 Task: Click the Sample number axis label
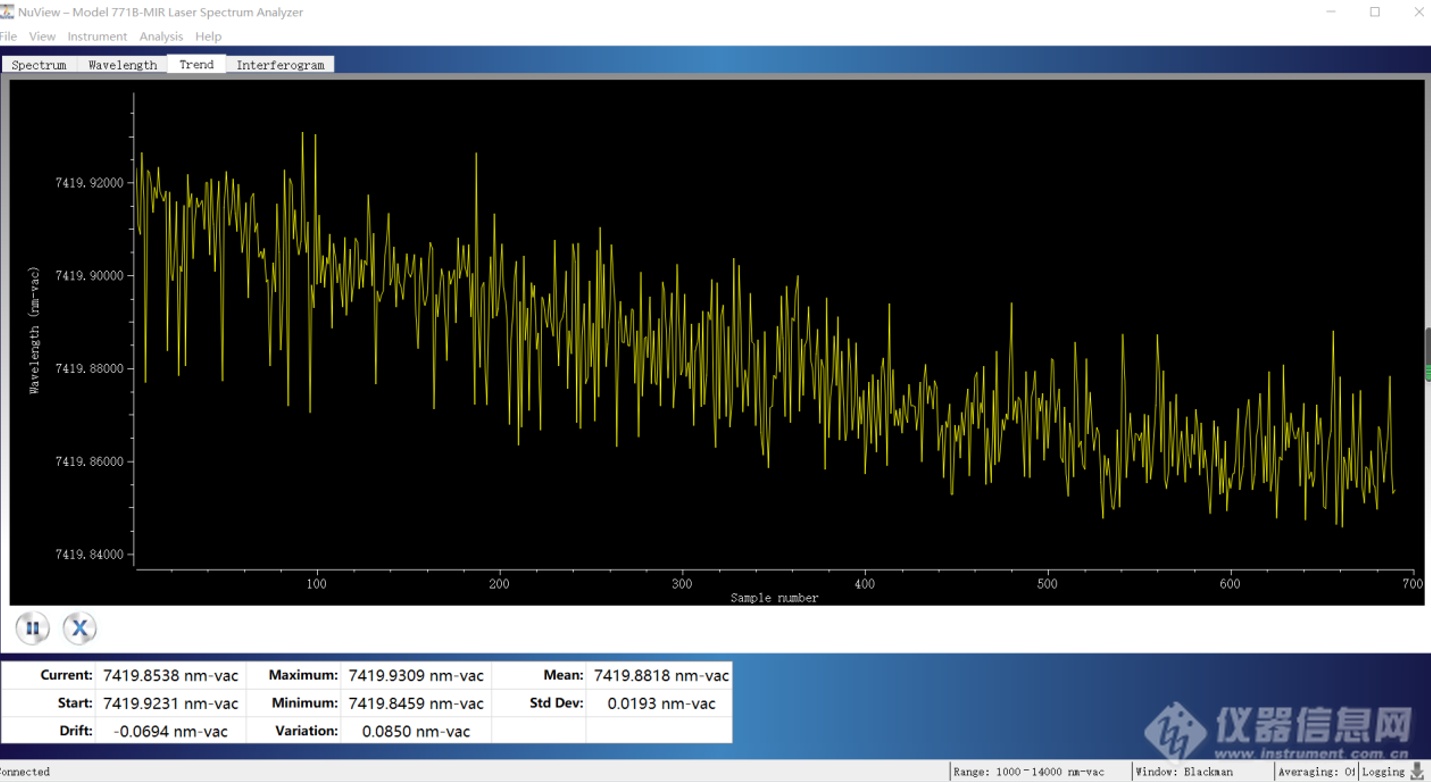pyautogui.click(x=774, y=598)
